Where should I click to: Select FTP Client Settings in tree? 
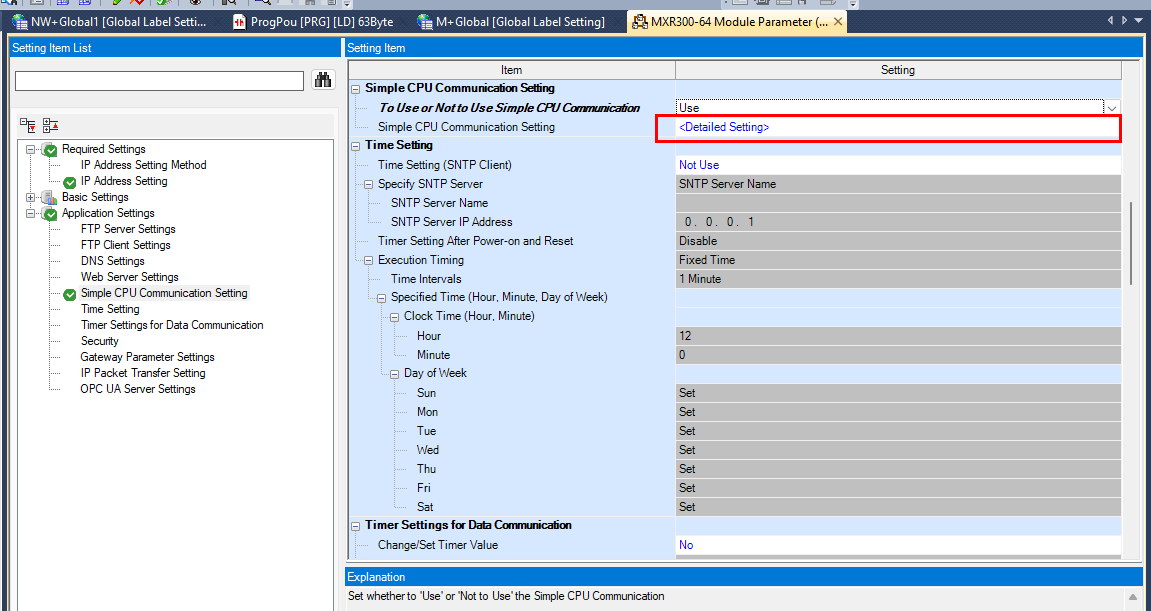126,245
